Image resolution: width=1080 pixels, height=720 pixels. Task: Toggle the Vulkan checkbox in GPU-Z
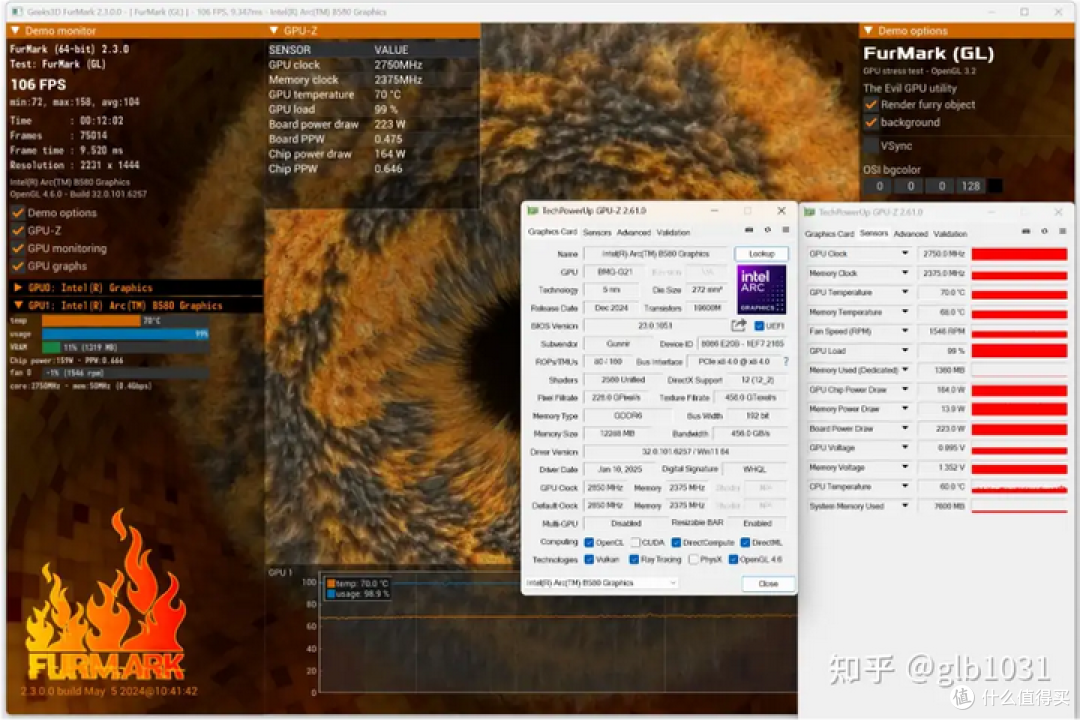click(589, 559)
